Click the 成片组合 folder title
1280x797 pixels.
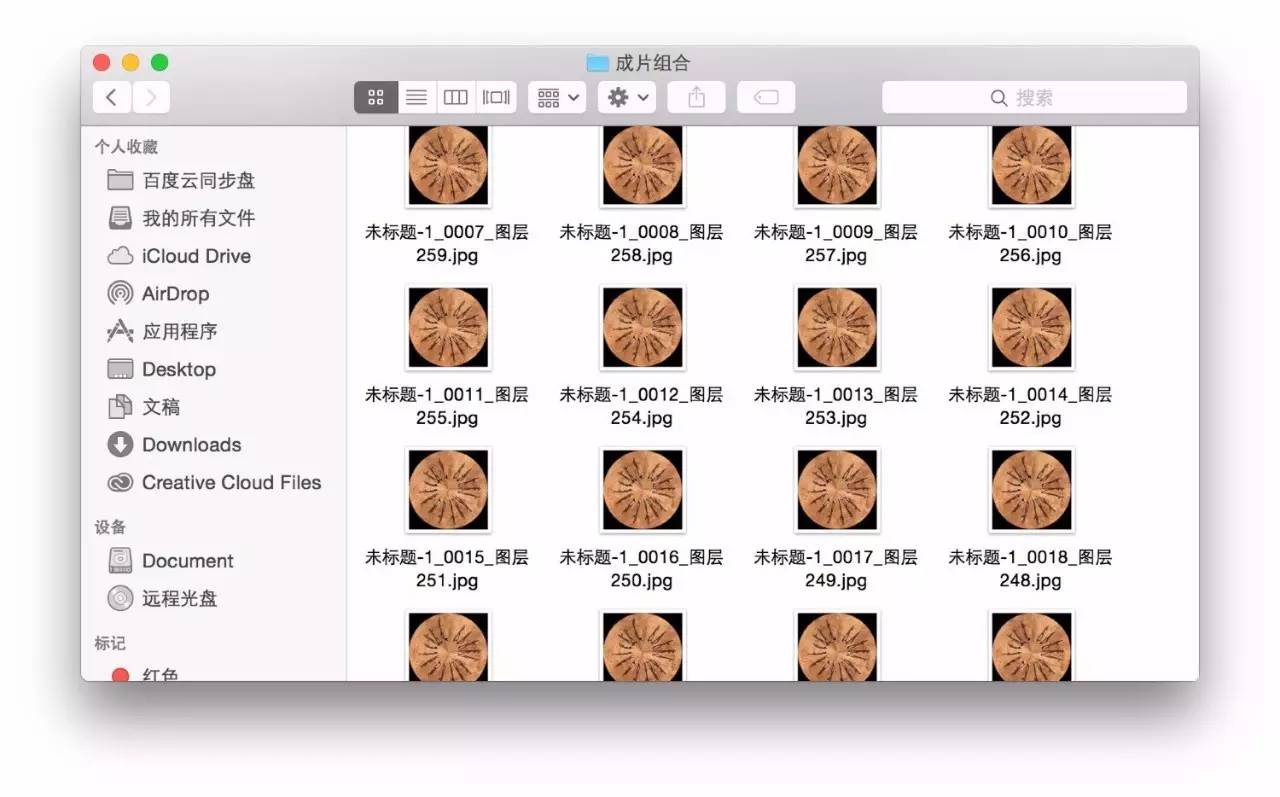click(x=651, y=63)
